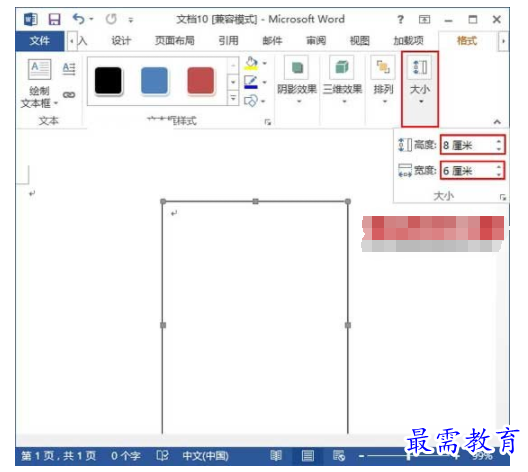Switch to the 设计 tab
The width and height of the screenshot is (528, 472).
121,41
